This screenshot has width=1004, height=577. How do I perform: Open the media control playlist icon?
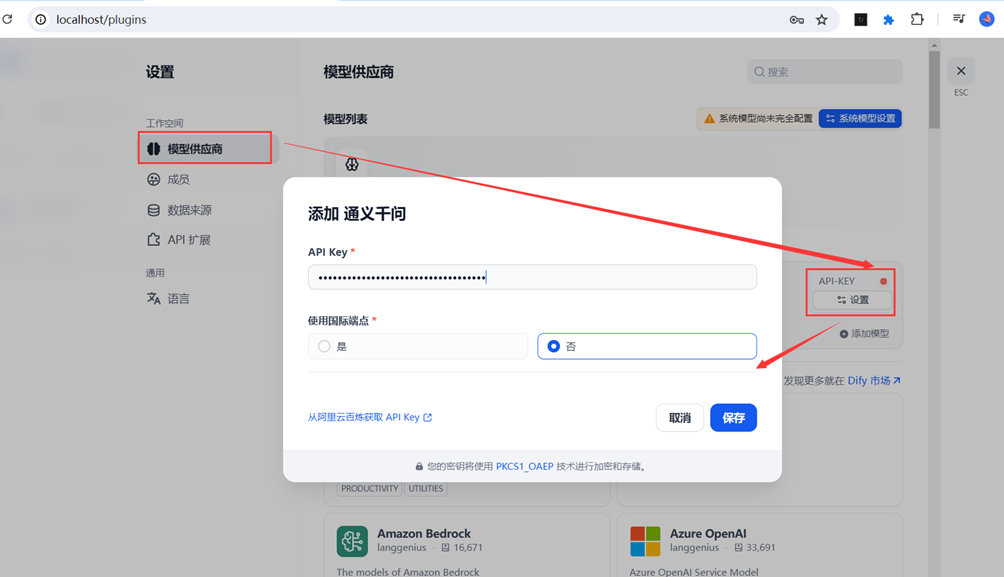(x=959, y=19)
